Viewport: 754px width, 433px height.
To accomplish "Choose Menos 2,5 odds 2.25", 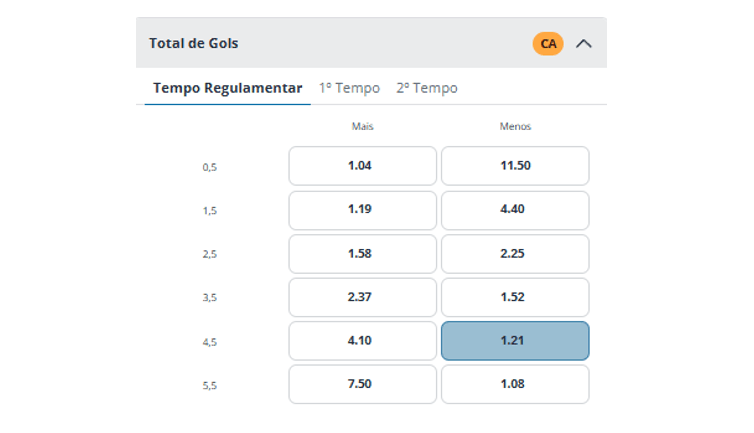I will point(515,254).
